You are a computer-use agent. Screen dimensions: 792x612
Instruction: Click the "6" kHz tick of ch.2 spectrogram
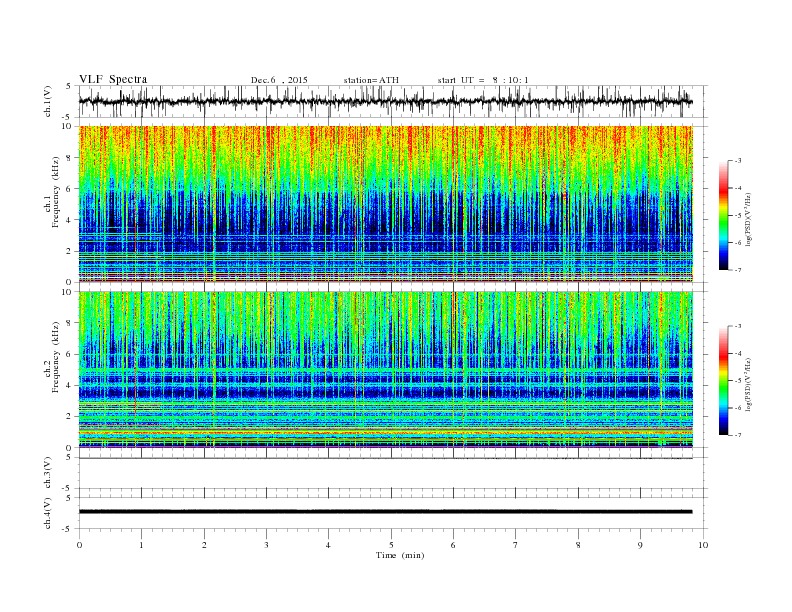point(70,354)
